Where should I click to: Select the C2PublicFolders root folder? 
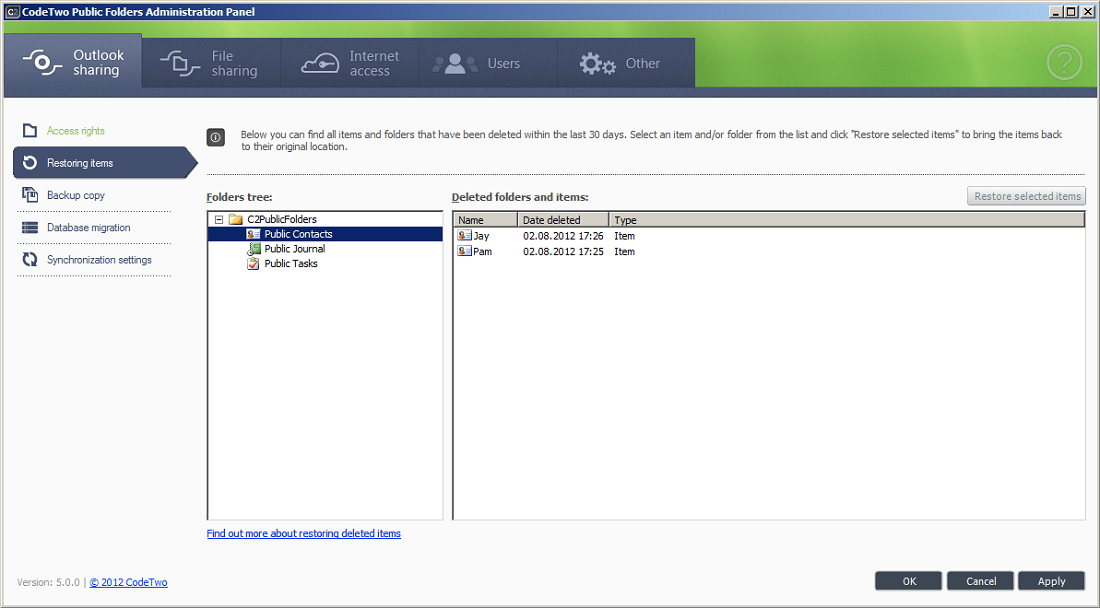[281, 219]
